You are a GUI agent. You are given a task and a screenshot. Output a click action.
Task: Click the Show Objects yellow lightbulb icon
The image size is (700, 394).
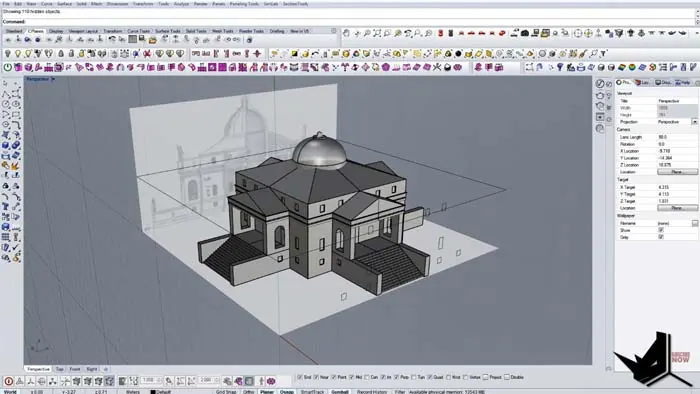tap(18, 54)
